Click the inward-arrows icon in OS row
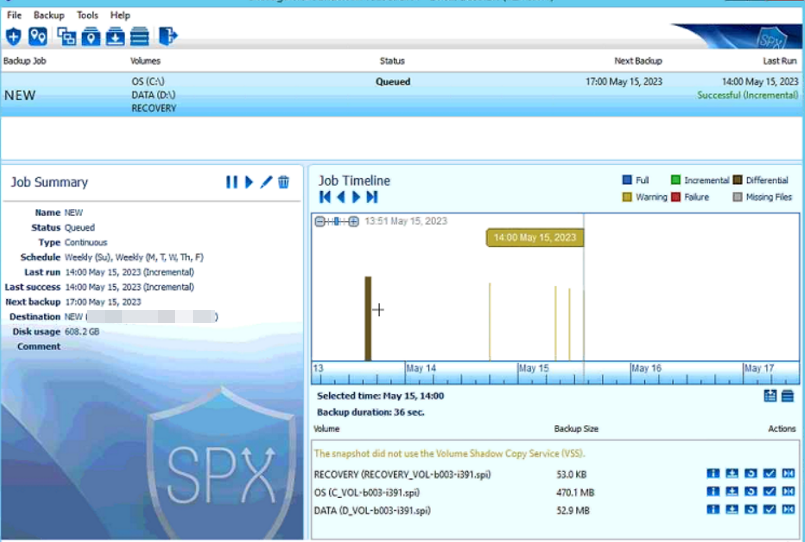 tap(788, 492)
